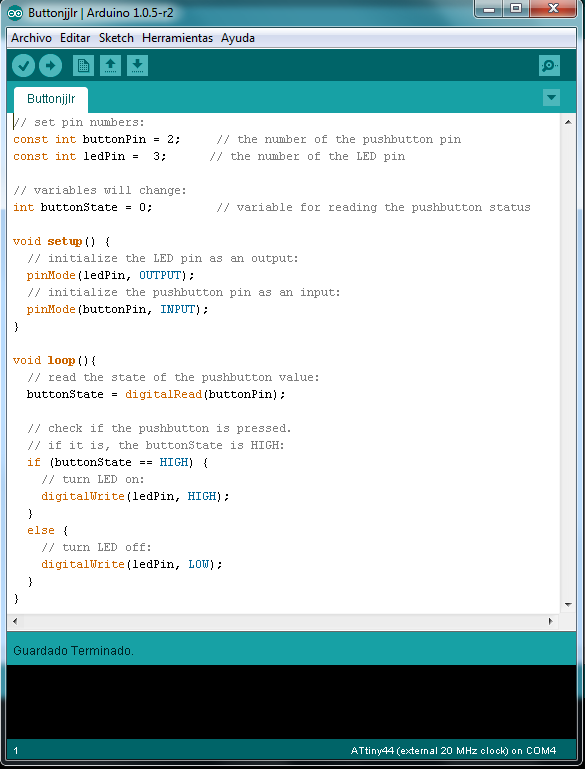Screen dimensions: 585x769
Task: Click 'pinMode(buttonPin, INPUT);' line
Action: coord(118,309)
